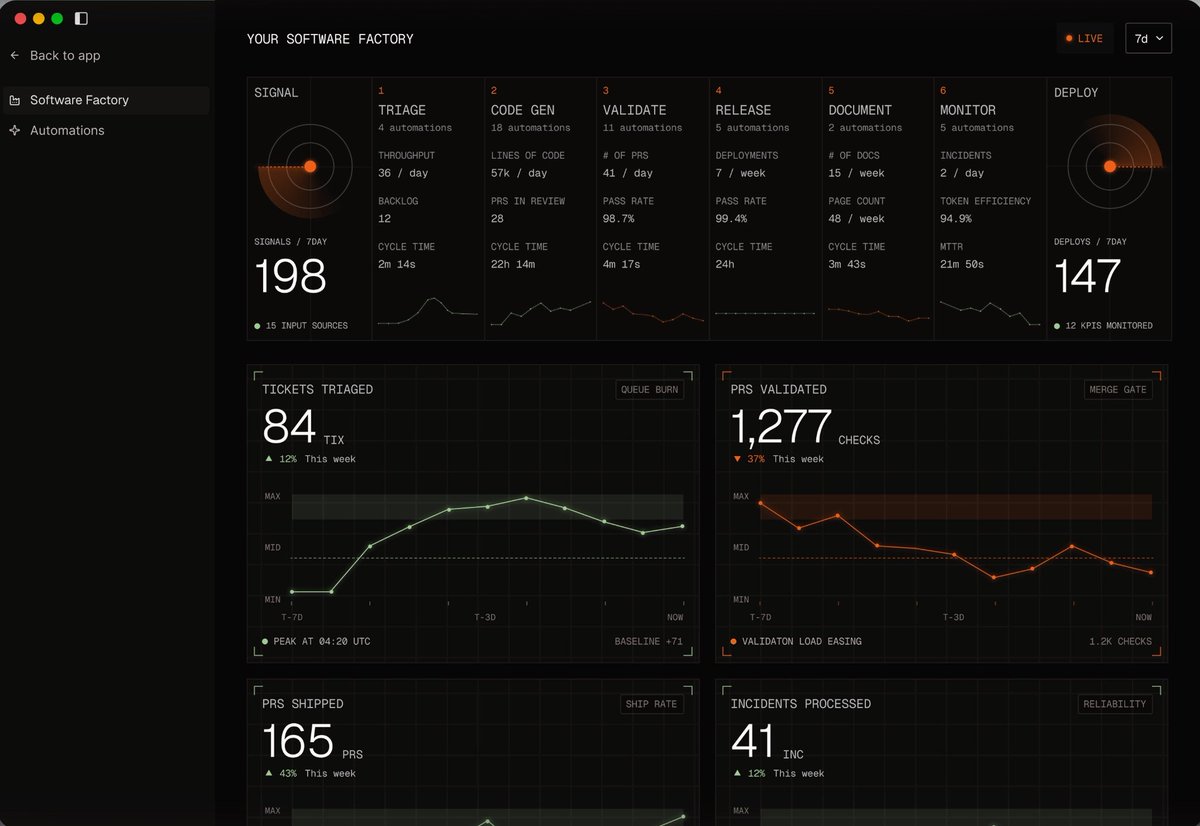
Task: Click the TRIAGE cycle time sparkline
Action: click(428, 311)
